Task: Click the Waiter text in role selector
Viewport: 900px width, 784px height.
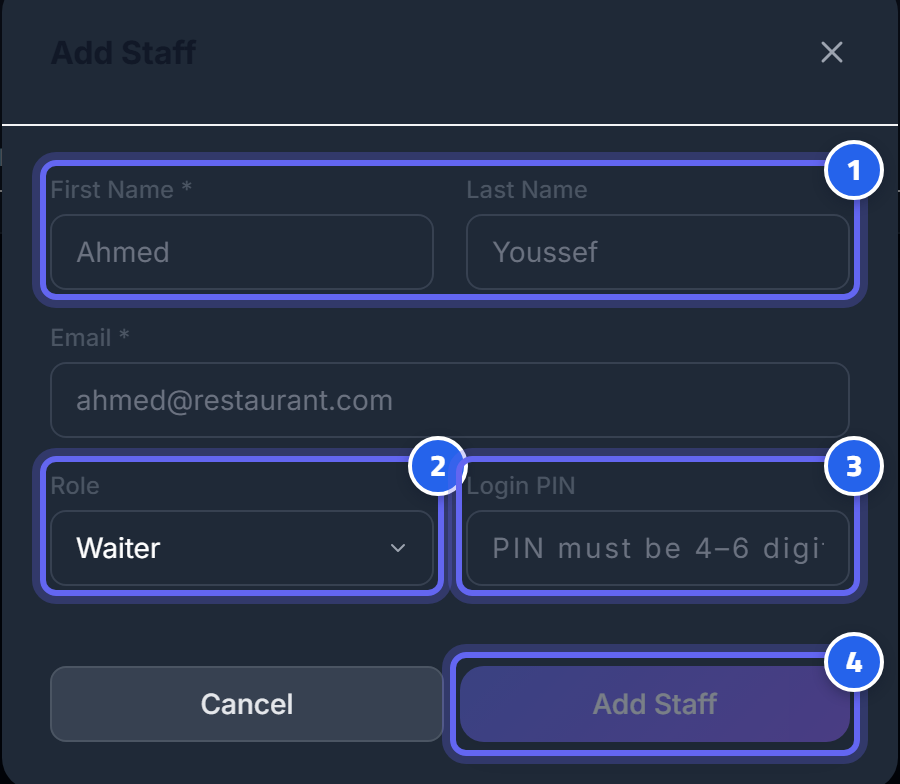Action: click(118, 548)
